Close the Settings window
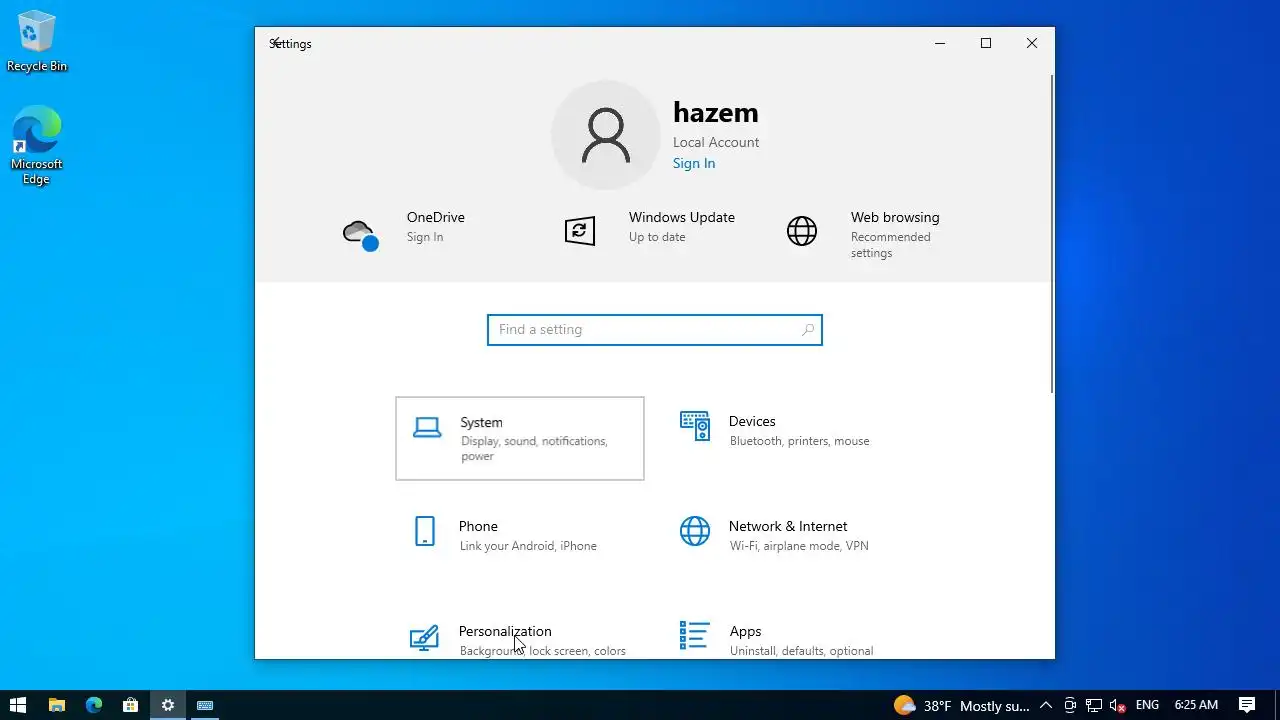Screen dimensions: 1280x720 [x=1032, y=43]
